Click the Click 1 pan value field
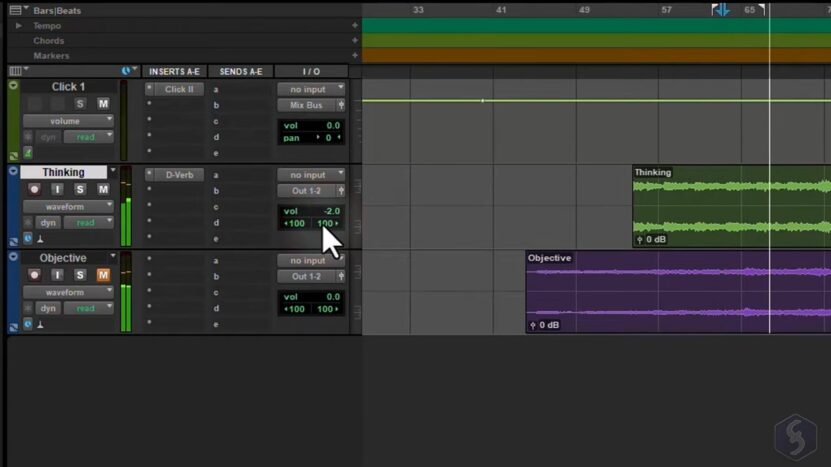Screen dimensions: 831x467 328,138
